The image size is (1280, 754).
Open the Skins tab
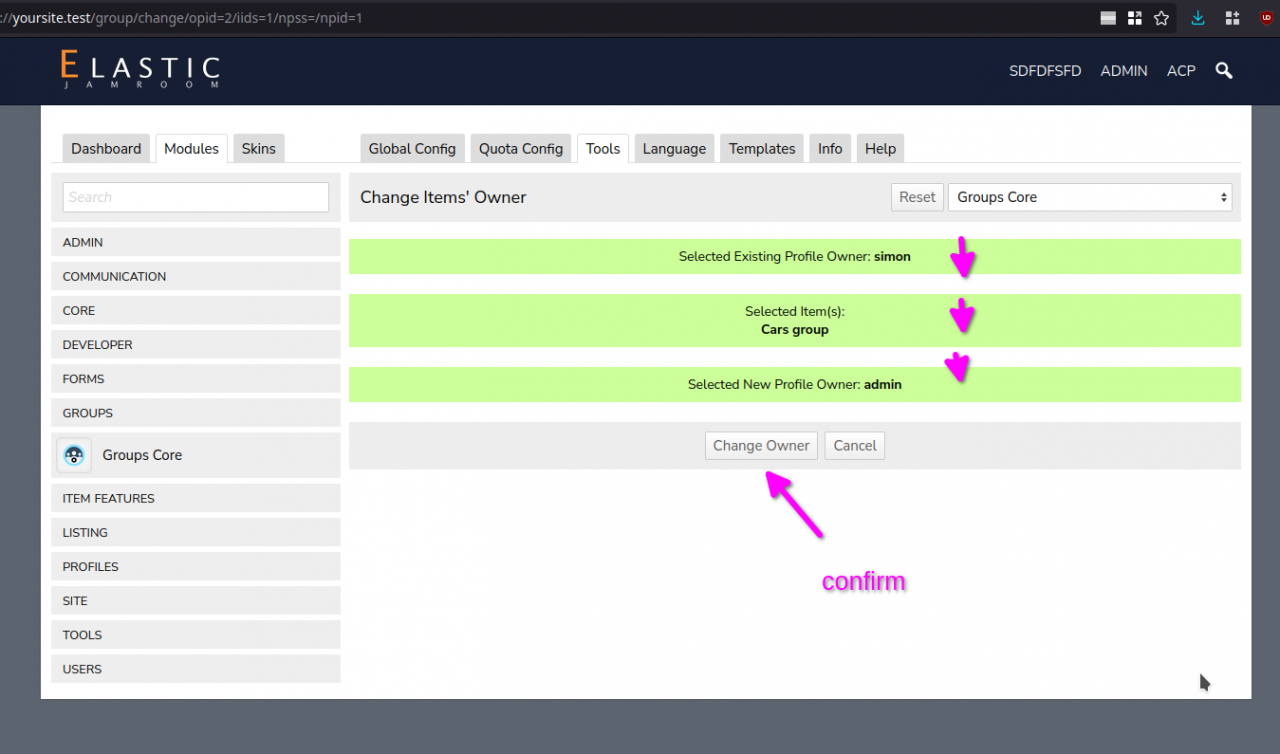tap(258, 148)
